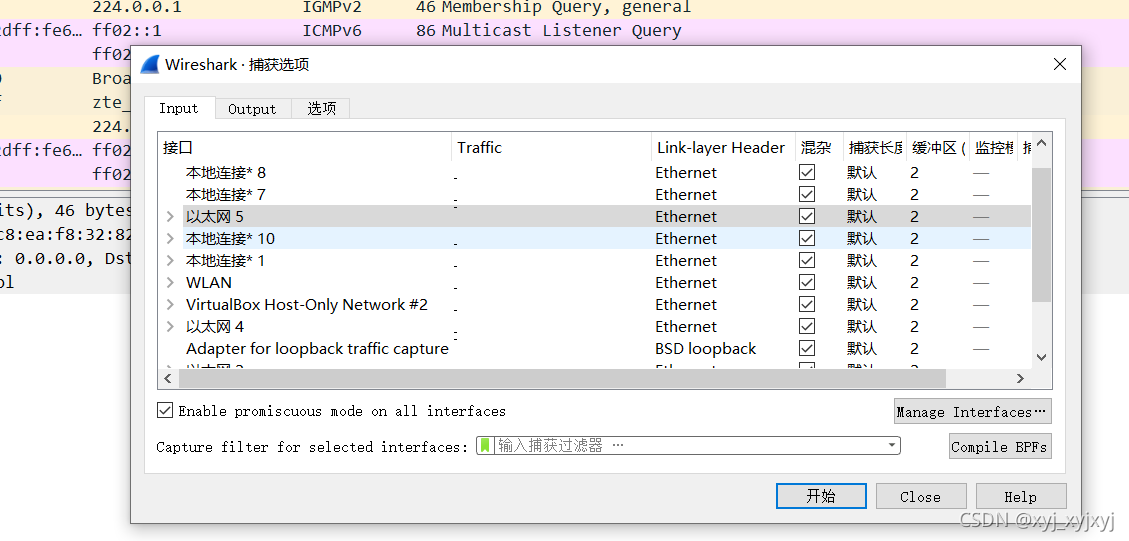The width and height of the screenshot is (1129, 541).
Task: Click horizontal scrollbar right arrow
Action: point(1020,378)
